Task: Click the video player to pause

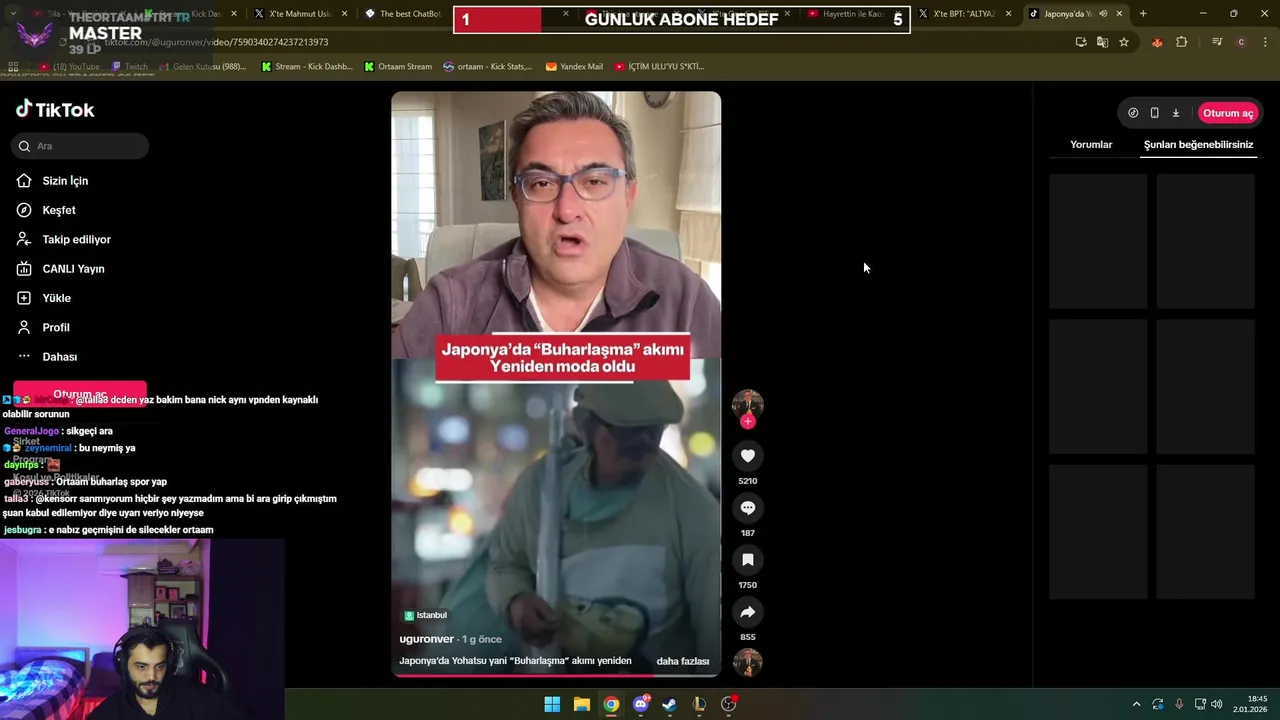Action: [556, 384]
